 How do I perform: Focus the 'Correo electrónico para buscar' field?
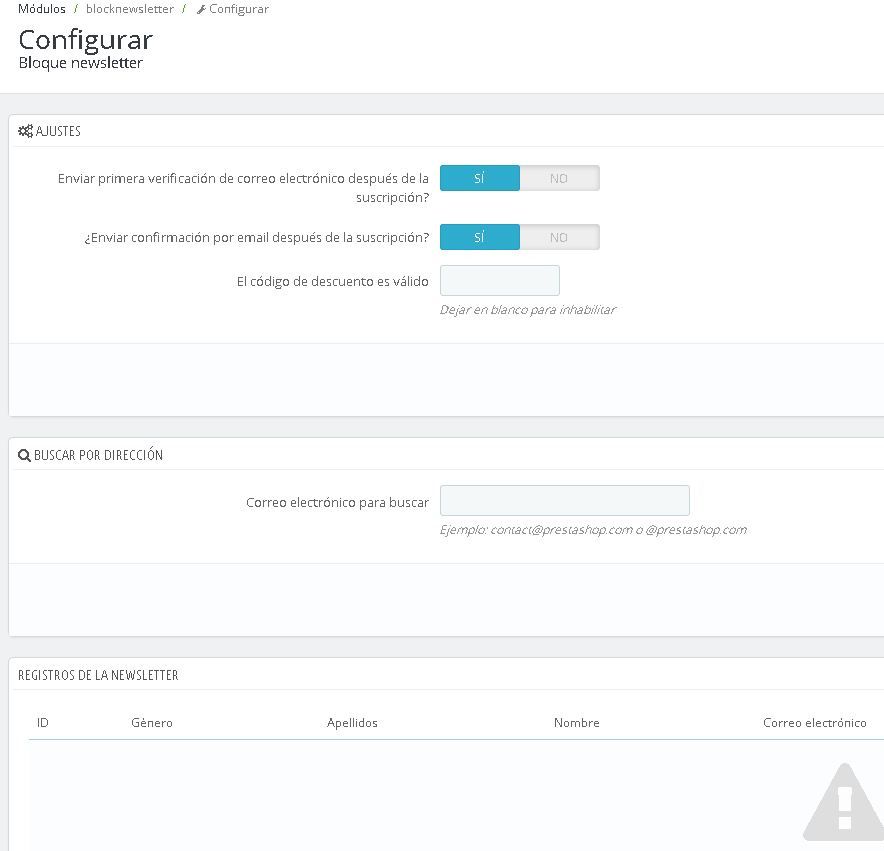click(x=564, y=501)
